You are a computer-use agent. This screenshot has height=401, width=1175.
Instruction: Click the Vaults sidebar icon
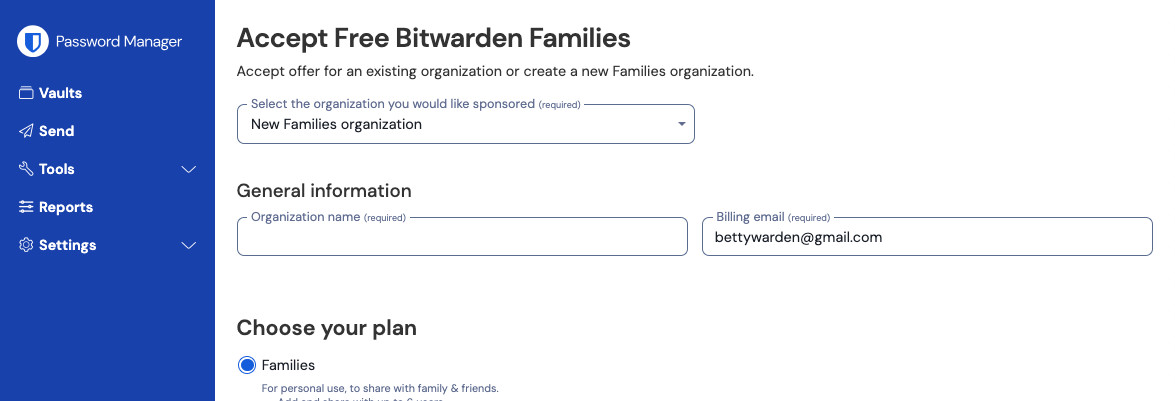click(26, 93)
